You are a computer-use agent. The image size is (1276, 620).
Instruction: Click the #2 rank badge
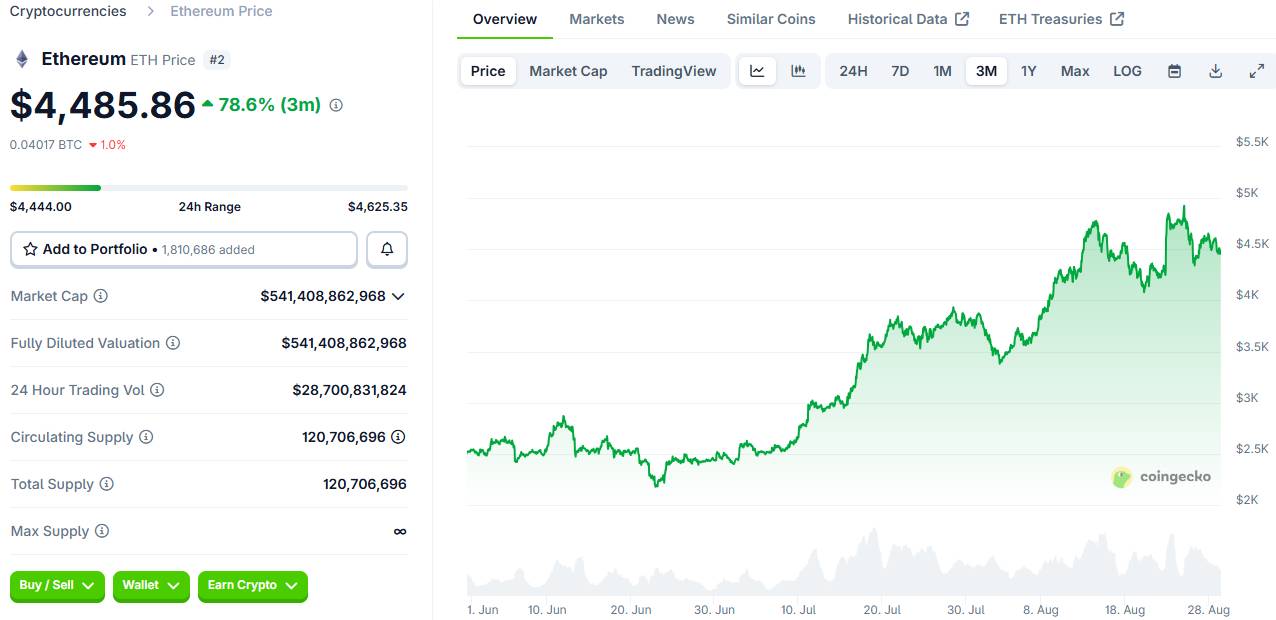click(217, 60)
